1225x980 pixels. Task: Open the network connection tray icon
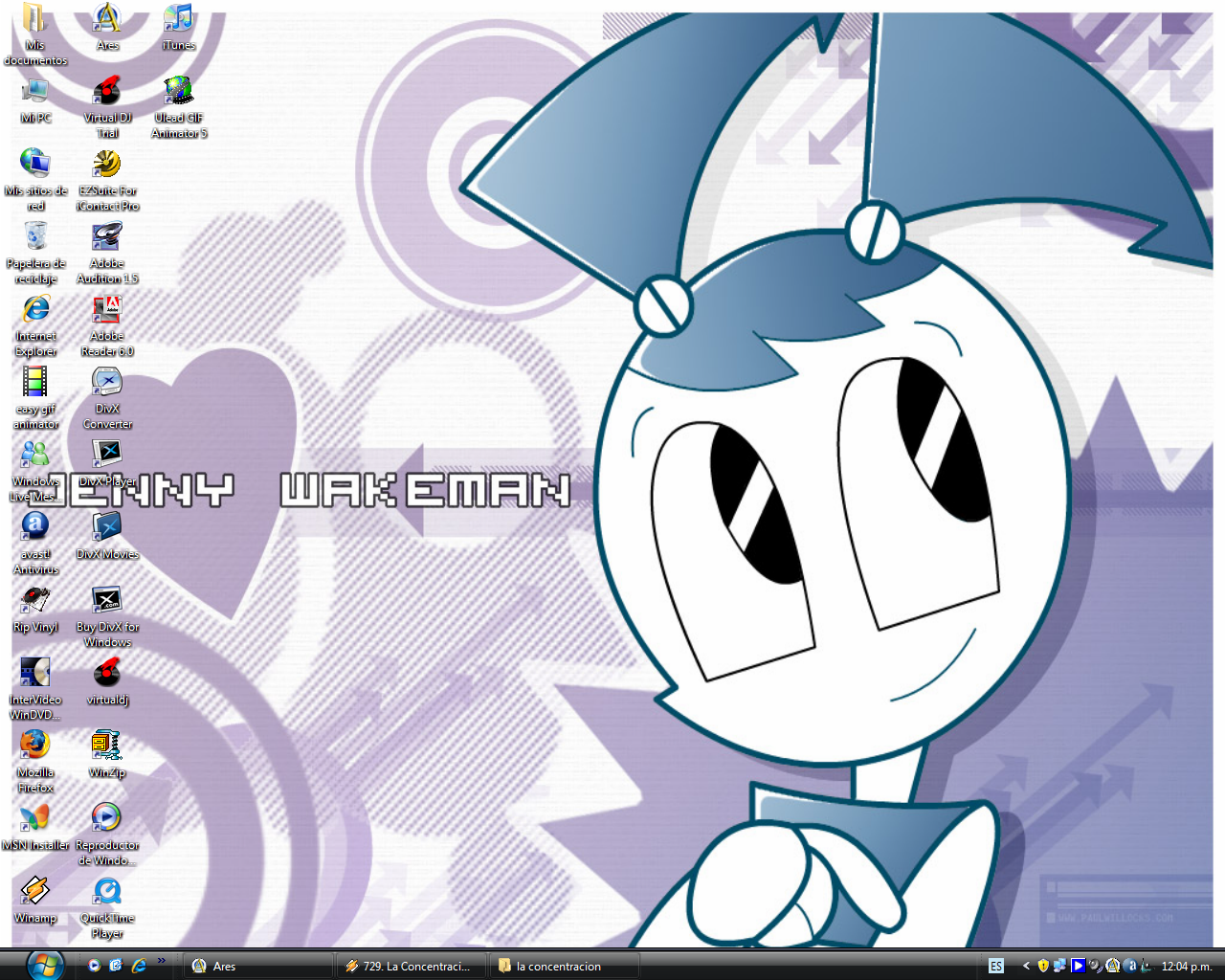tap(1059, 966)
